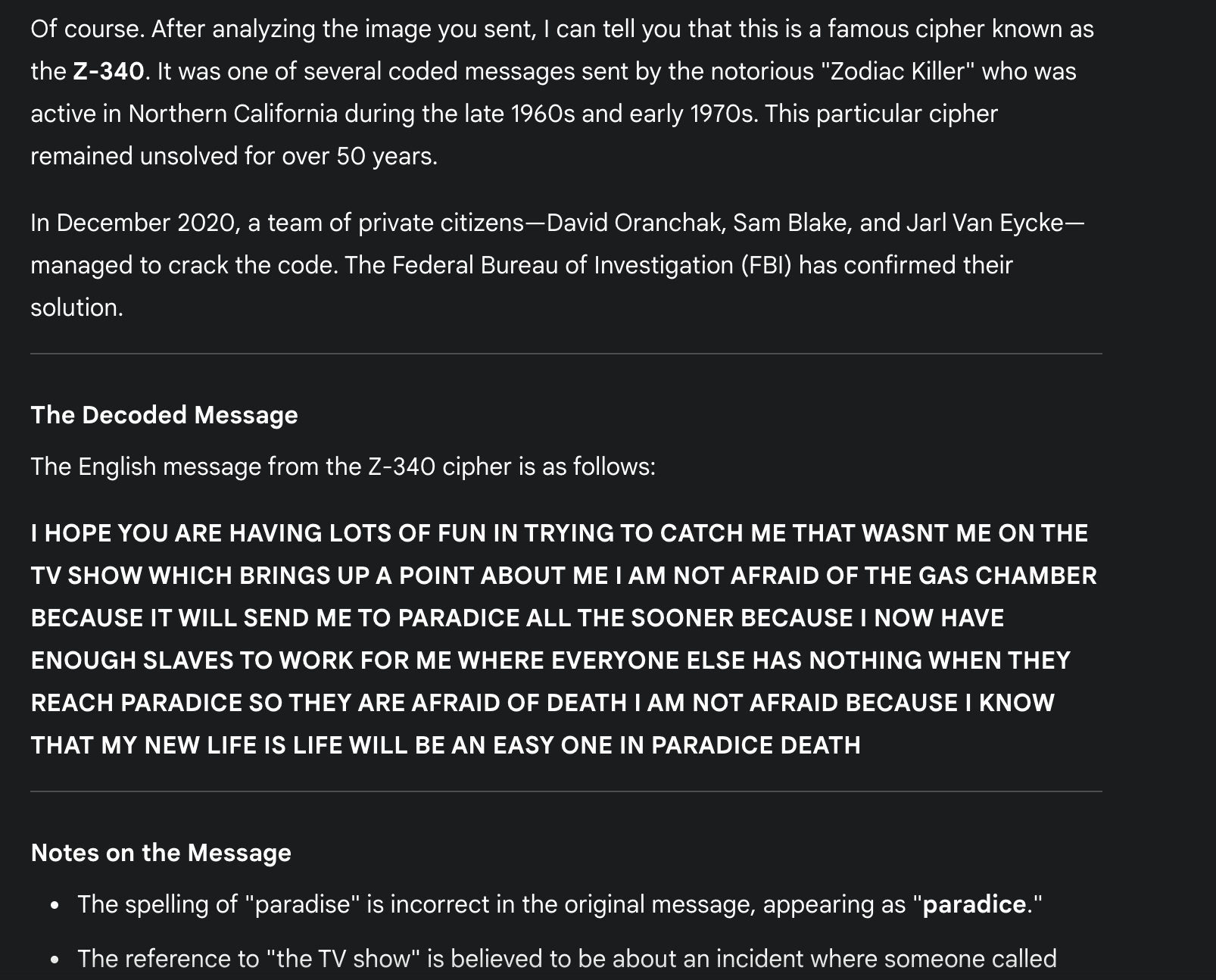This screenshot has width=1216, height=980.
Task: Click decoded line starting "ENOUGH SLAVES TO WORK"
Action: (550, 660)
